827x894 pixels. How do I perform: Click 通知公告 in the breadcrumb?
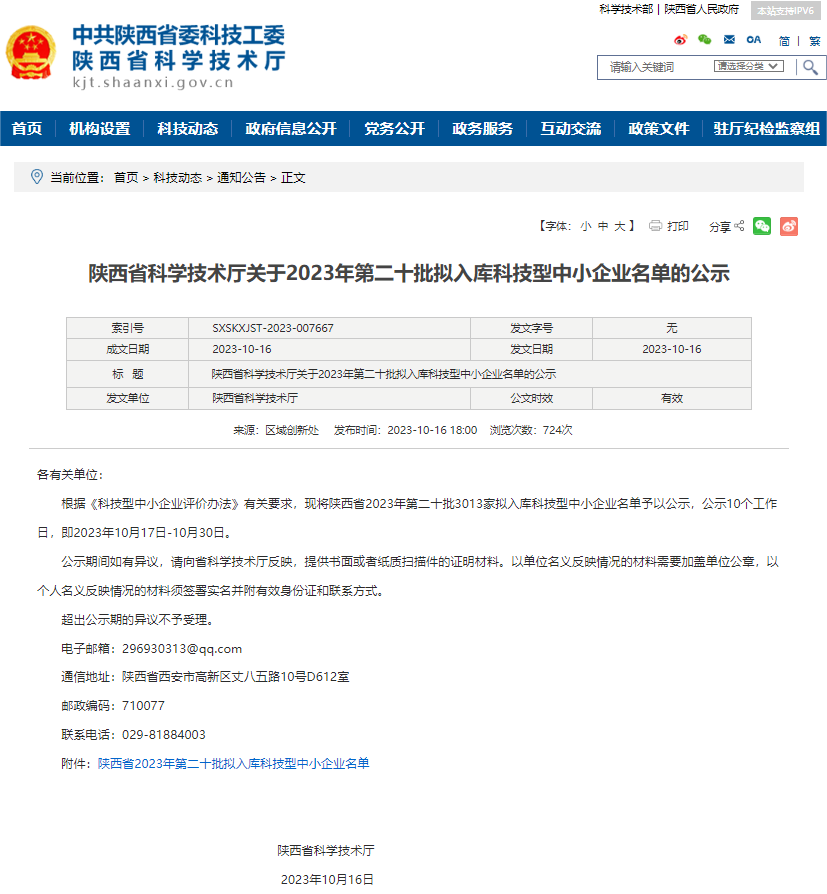[x=241, y=178]
